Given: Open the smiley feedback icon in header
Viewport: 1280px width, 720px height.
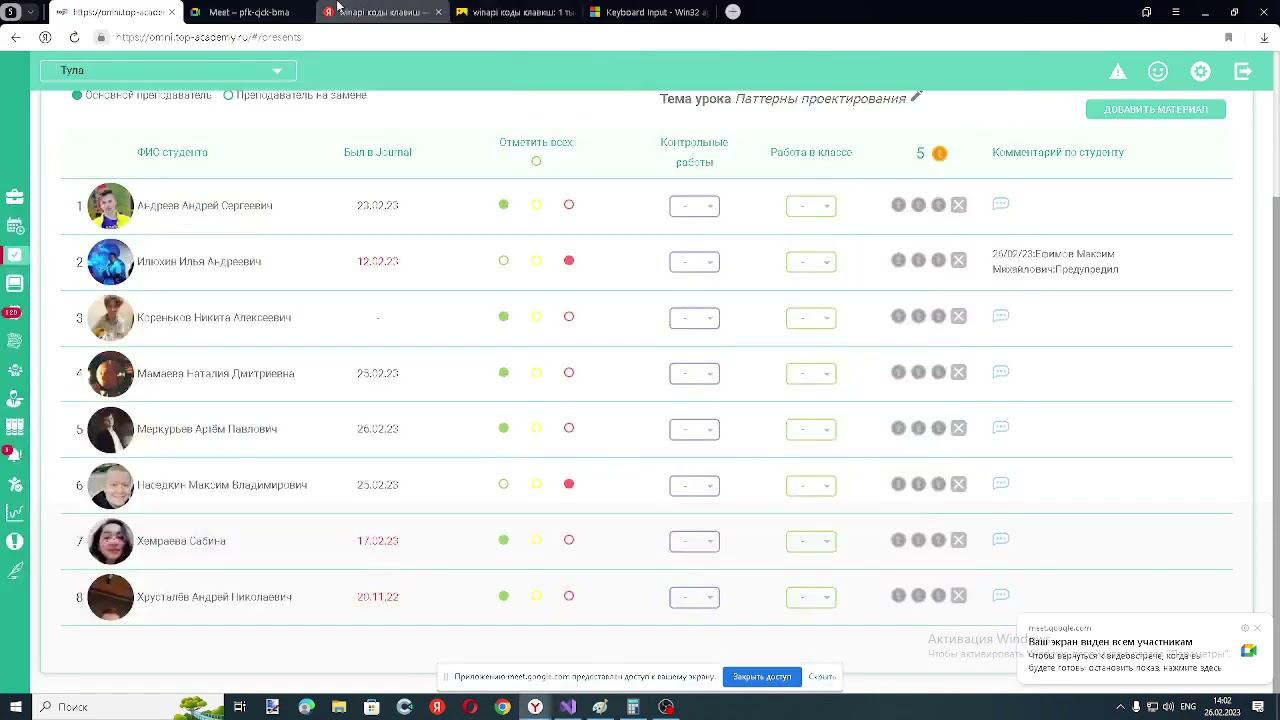Looking at the screenshot, I should point(1158,71).
